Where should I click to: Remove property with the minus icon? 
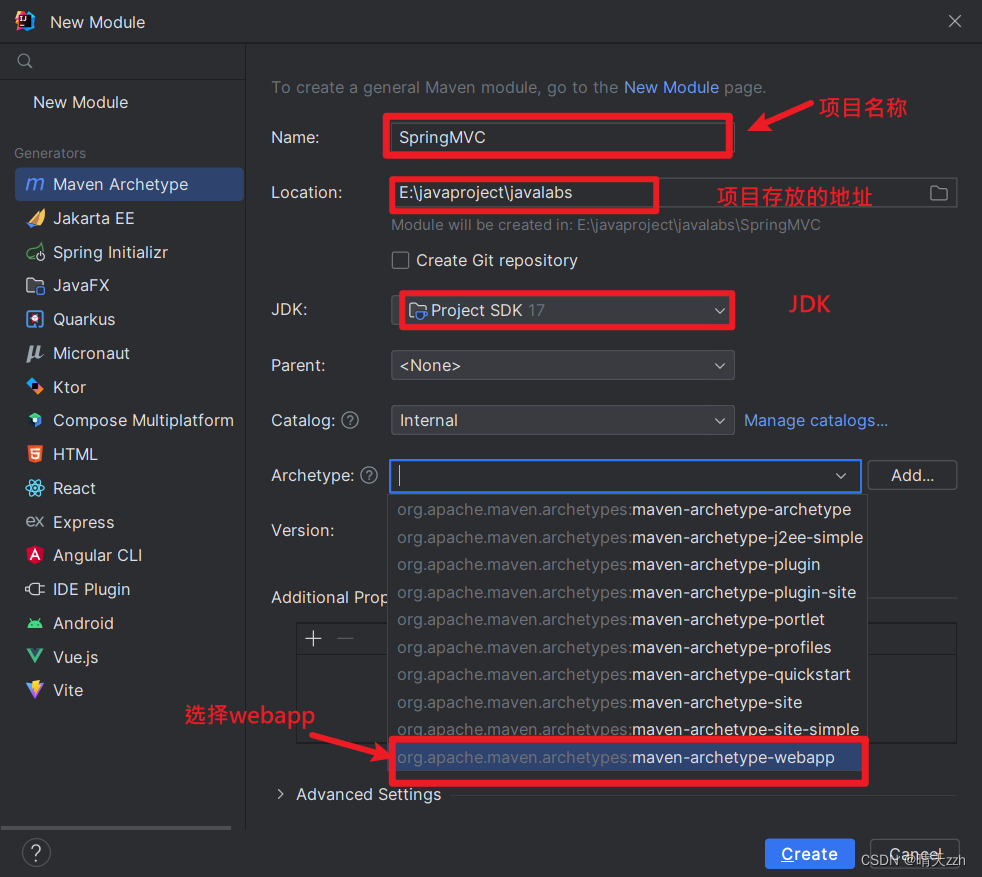pos(346,638)
